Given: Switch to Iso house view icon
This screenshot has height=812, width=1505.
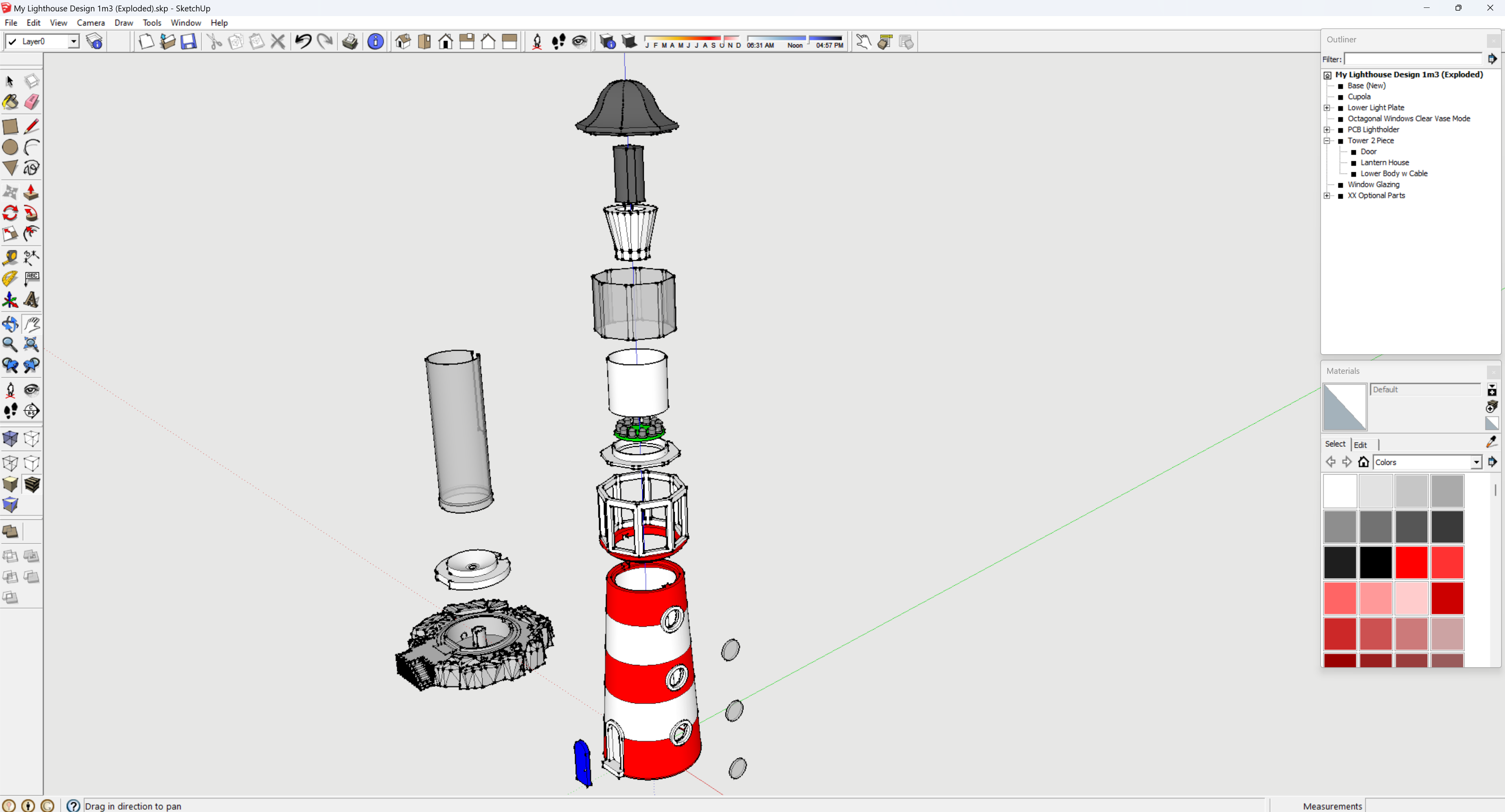Looking at the screenshot, I should 403,42.
